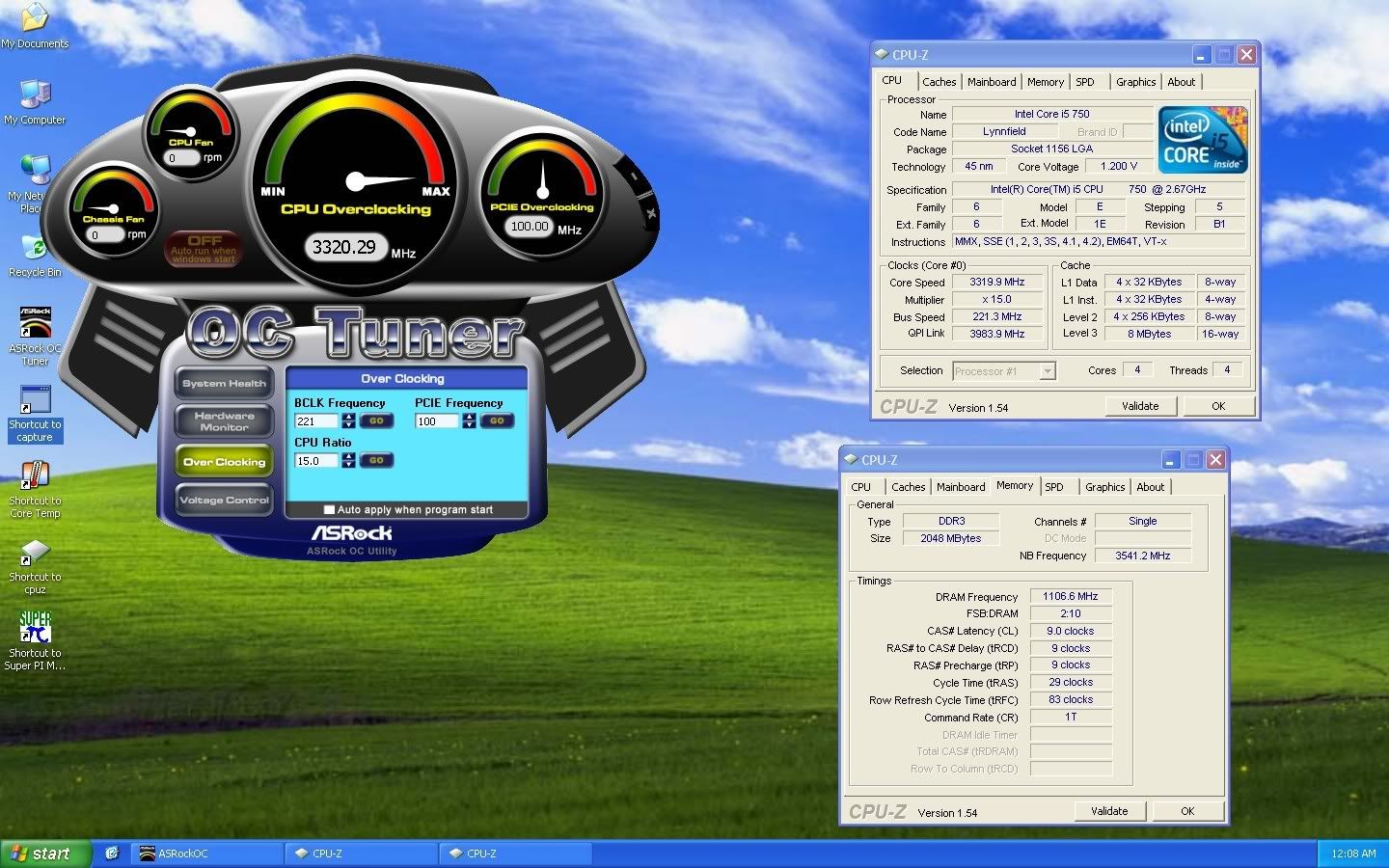Click OK in bottom CPU-Z window

click(1187, 811)
